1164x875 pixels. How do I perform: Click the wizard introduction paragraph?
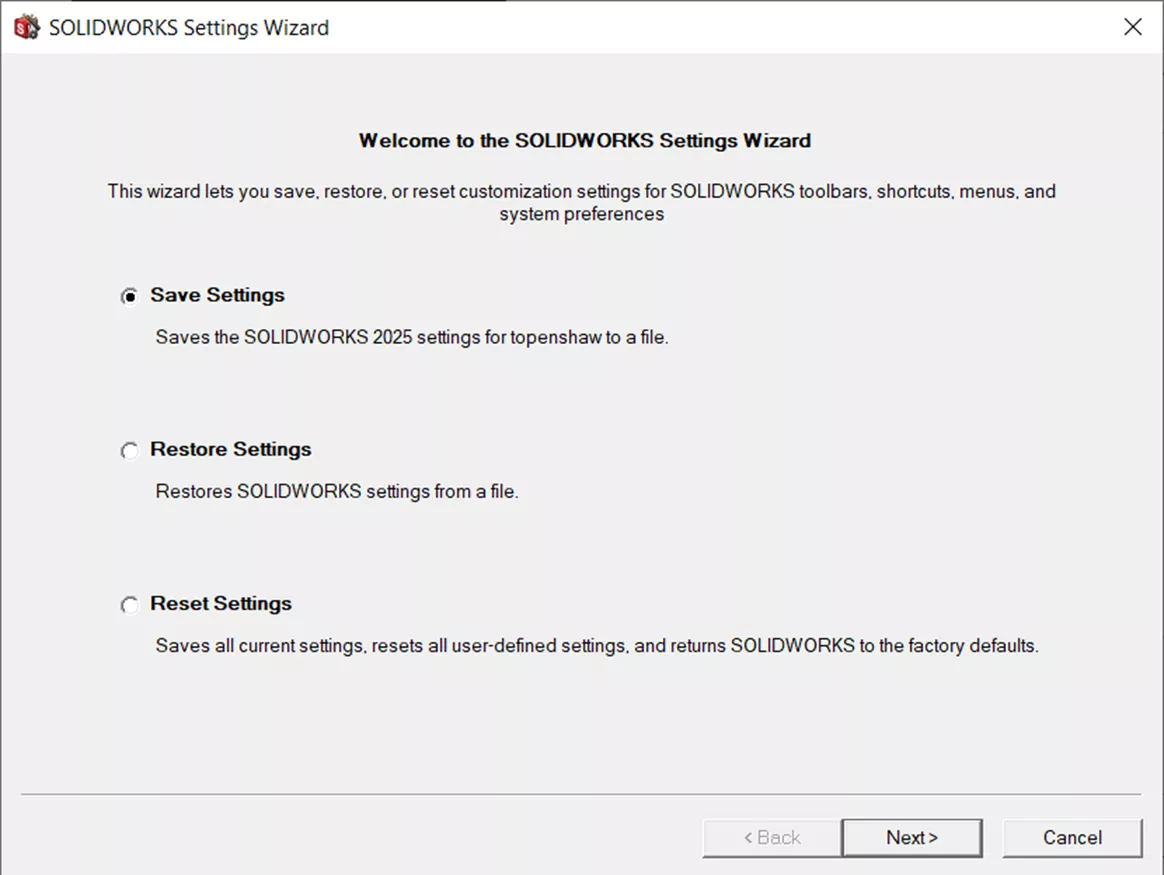click(x=582, y=202)
